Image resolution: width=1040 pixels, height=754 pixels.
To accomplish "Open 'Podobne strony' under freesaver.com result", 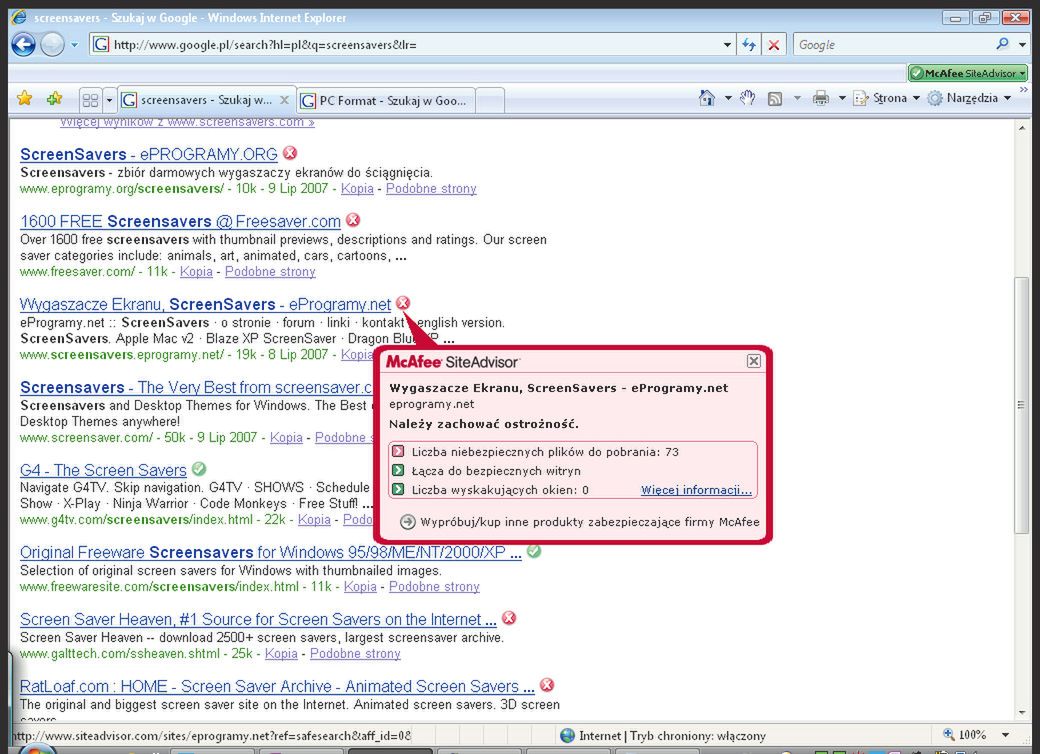I will pyautogui.click(x=270, y=271).
